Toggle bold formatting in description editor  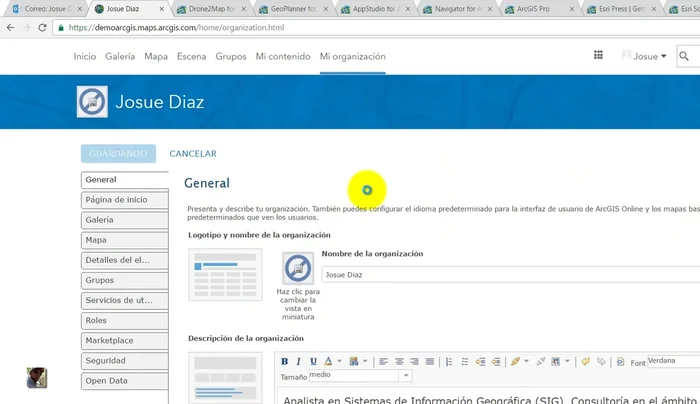tap(284, 362)
